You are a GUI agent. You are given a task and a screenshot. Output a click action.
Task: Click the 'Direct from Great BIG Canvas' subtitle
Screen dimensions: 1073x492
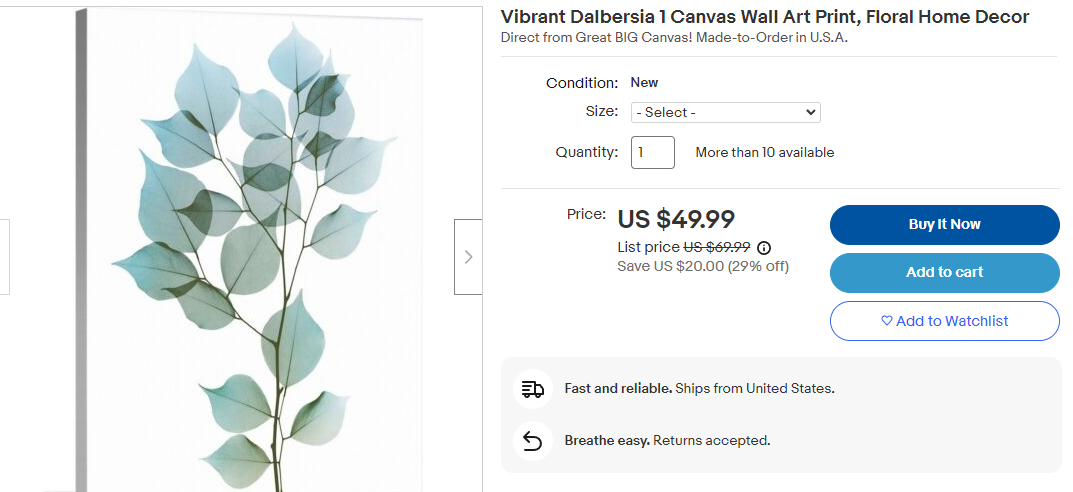pos(674,38)
